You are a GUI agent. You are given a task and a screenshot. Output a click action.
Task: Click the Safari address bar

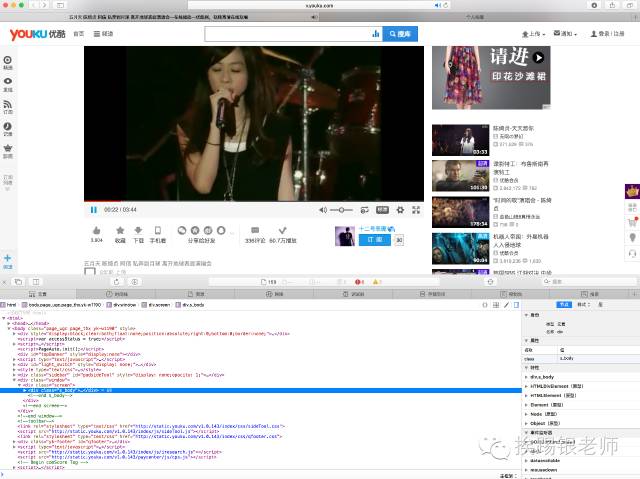click(319, 5)
